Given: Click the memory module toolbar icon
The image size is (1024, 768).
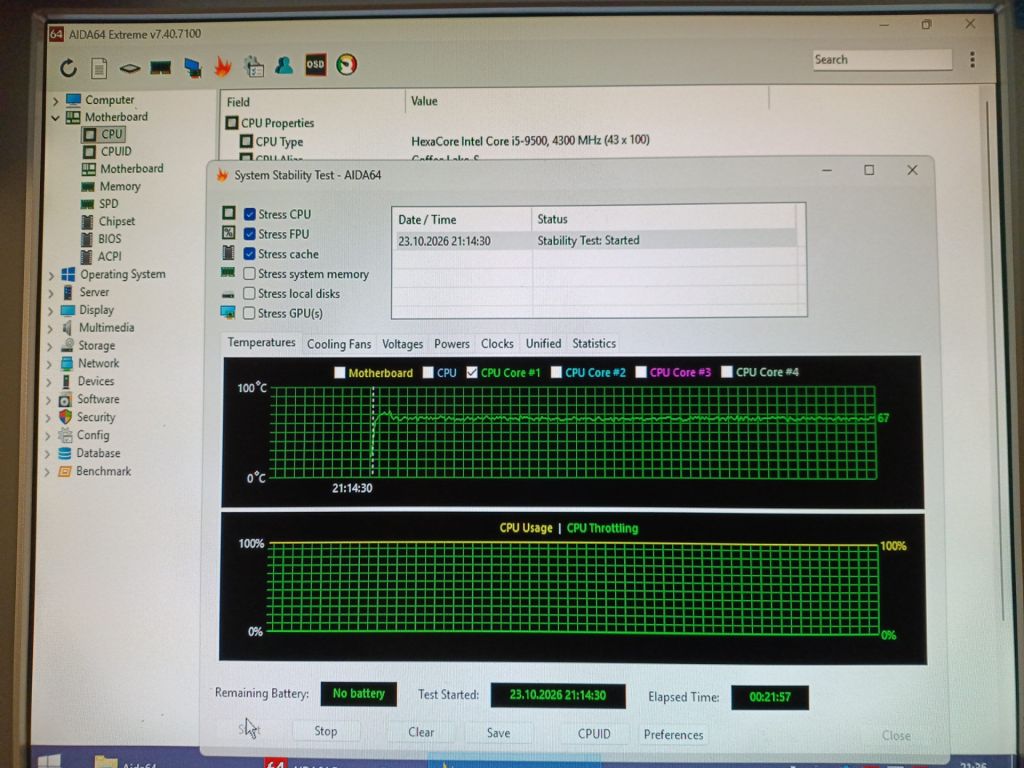Looking at the screenshot, I should click(161, 67).
